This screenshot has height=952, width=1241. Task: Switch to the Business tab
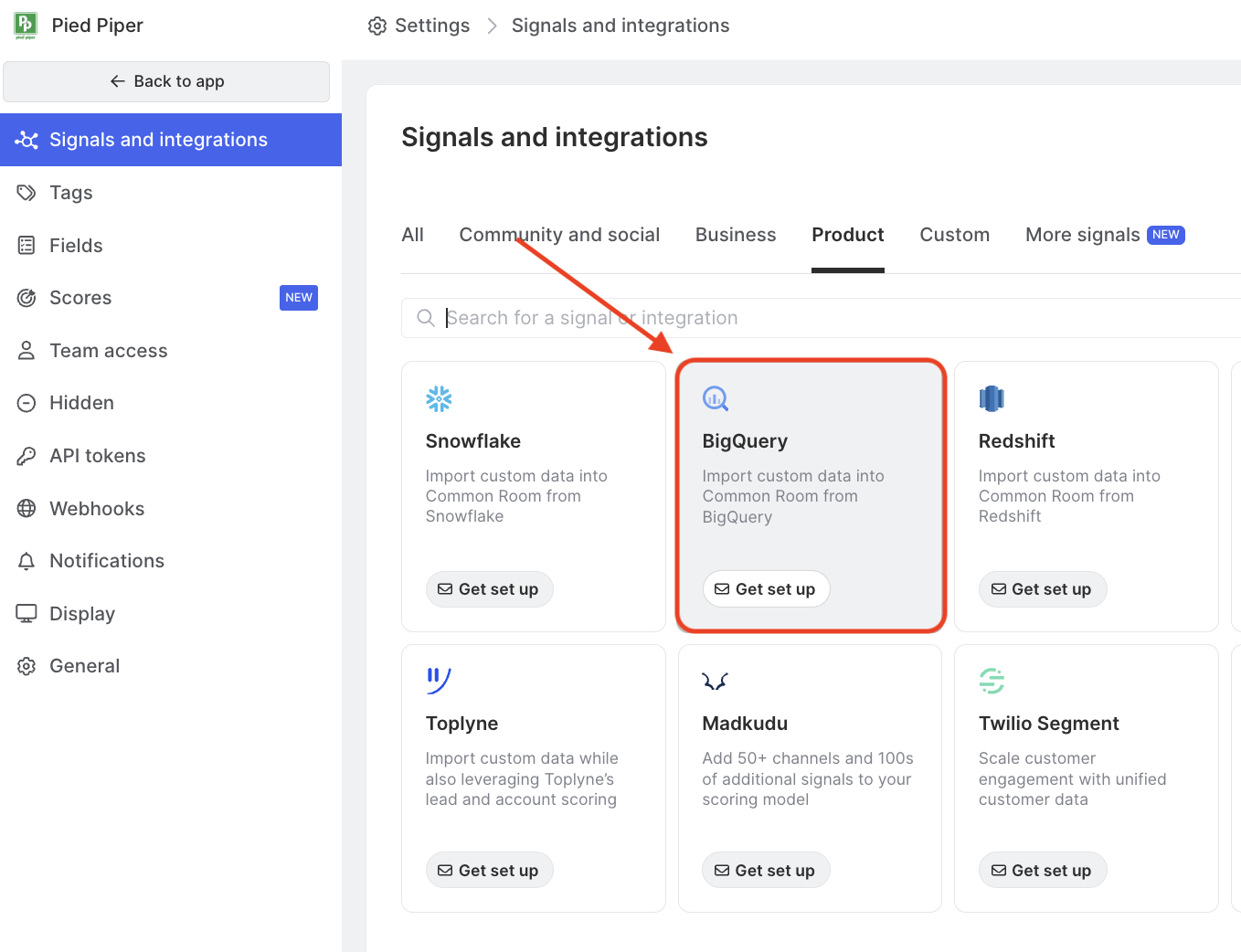tap(736, 235)
